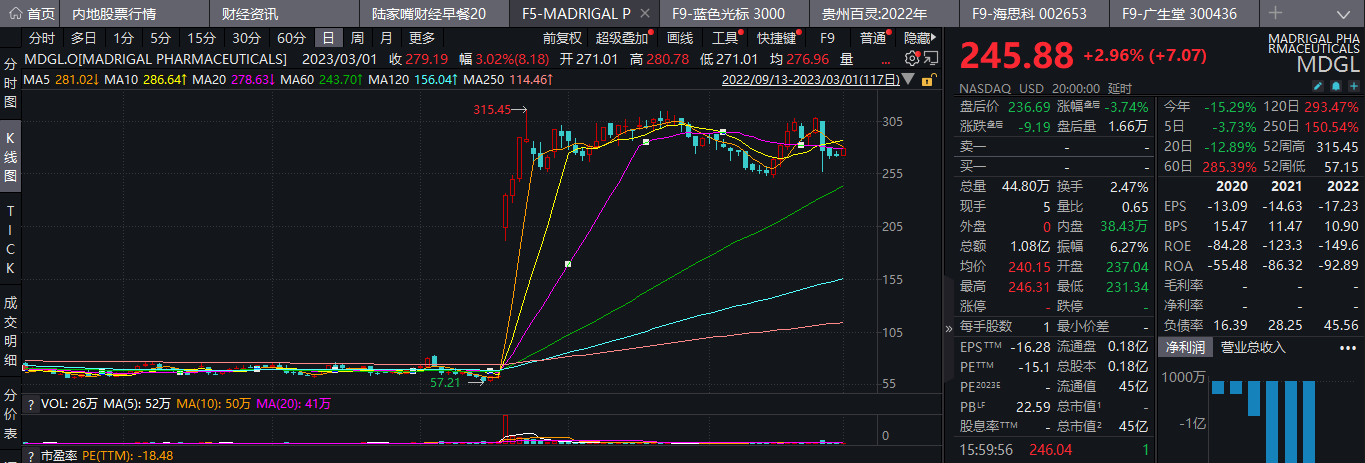
Task: Close the F5-MADRIGAL P tab
Action: (x=645, y=14)
